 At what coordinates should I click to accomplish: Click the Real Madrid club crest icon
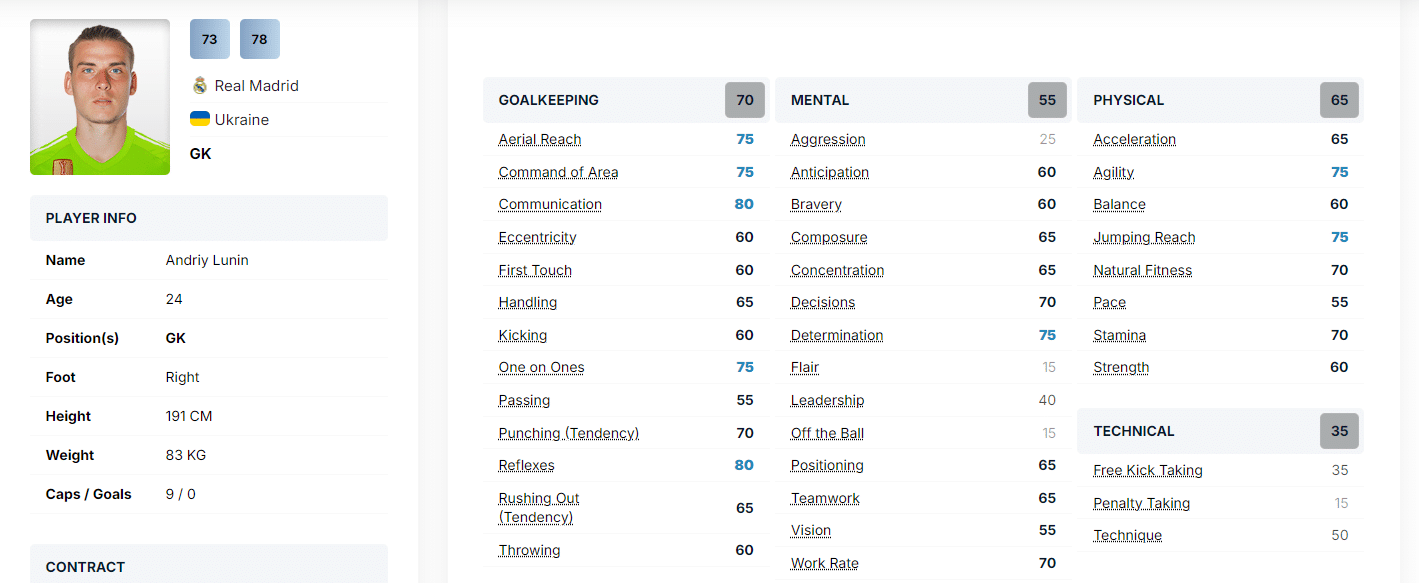click(199, 86)
